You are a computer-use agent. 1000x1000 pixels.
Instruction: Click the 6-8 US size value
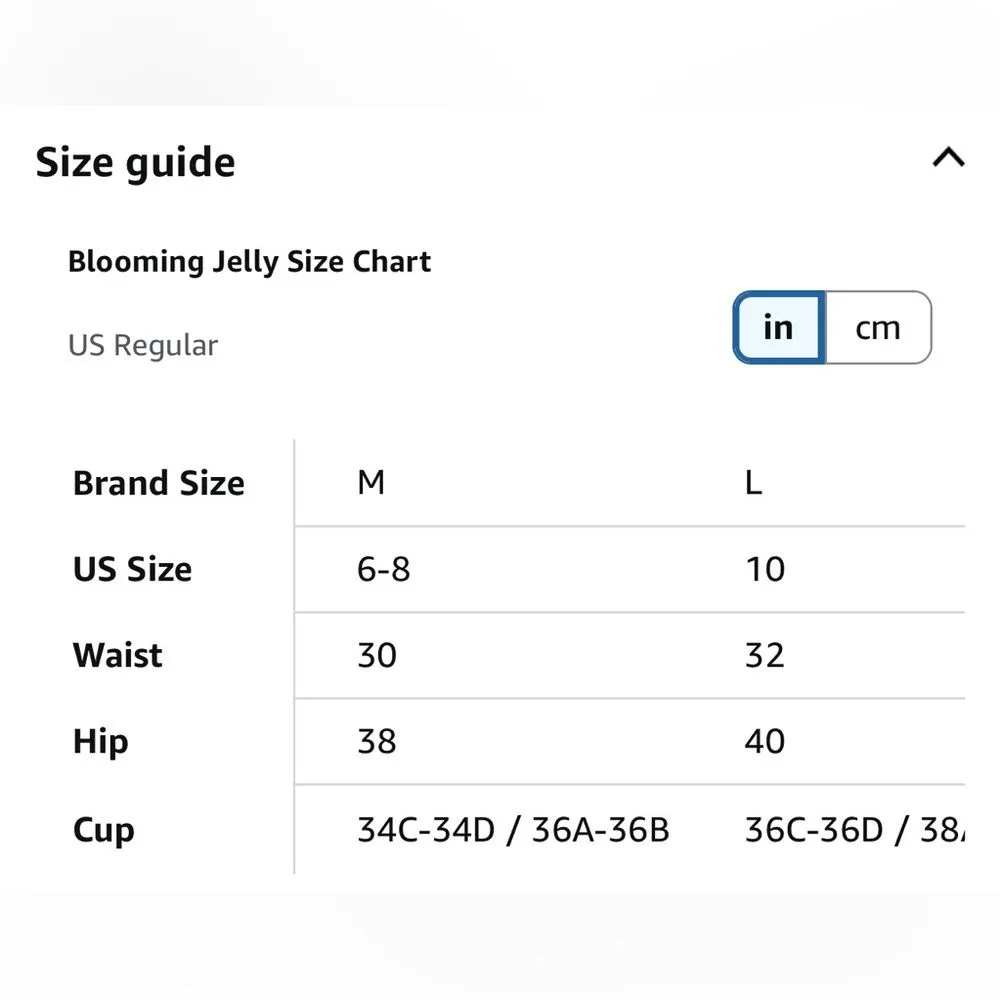(384, 570)
